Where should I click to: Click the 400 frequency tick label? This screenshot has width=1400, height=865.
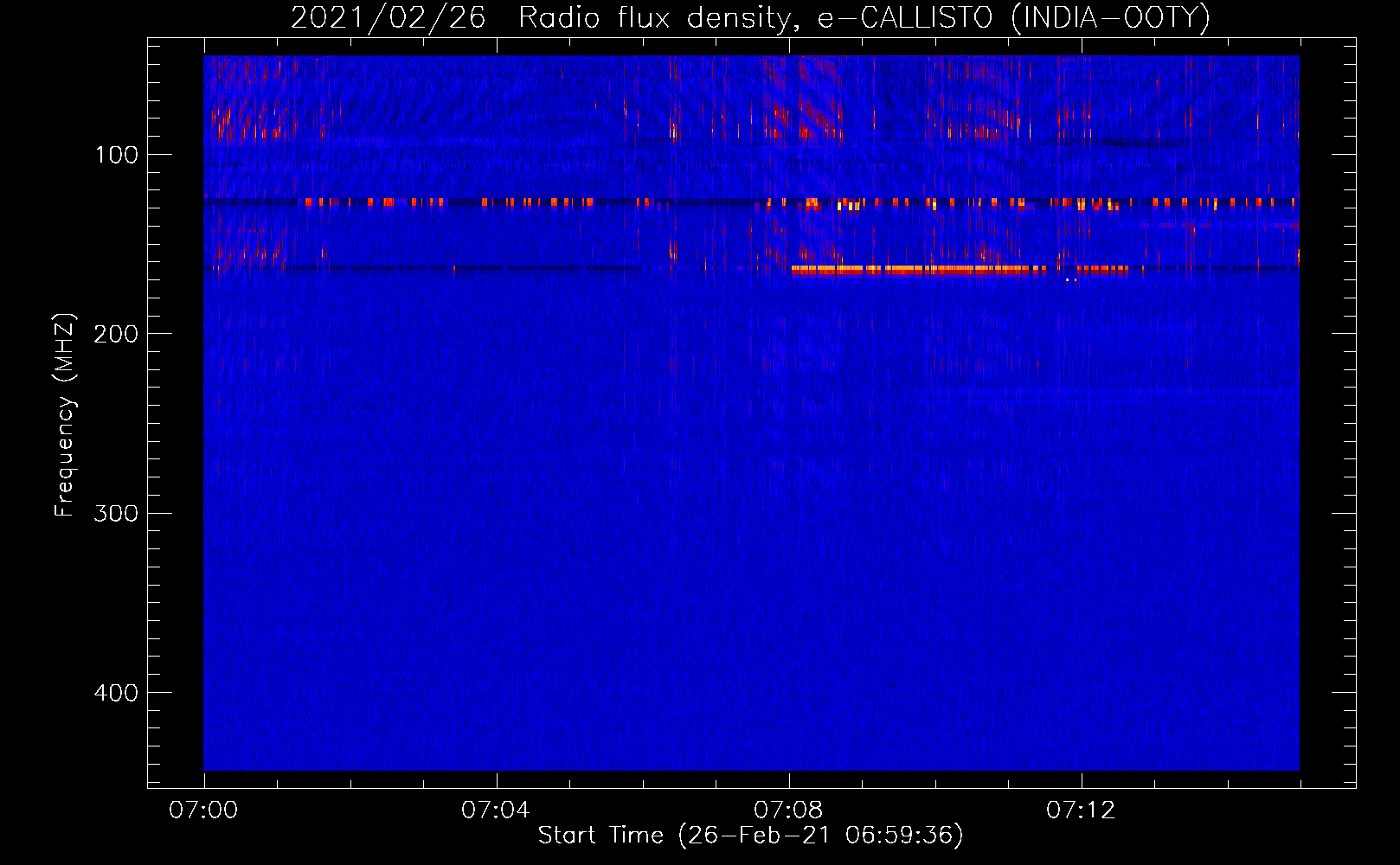pyautogui.click(x=116, y=693)
